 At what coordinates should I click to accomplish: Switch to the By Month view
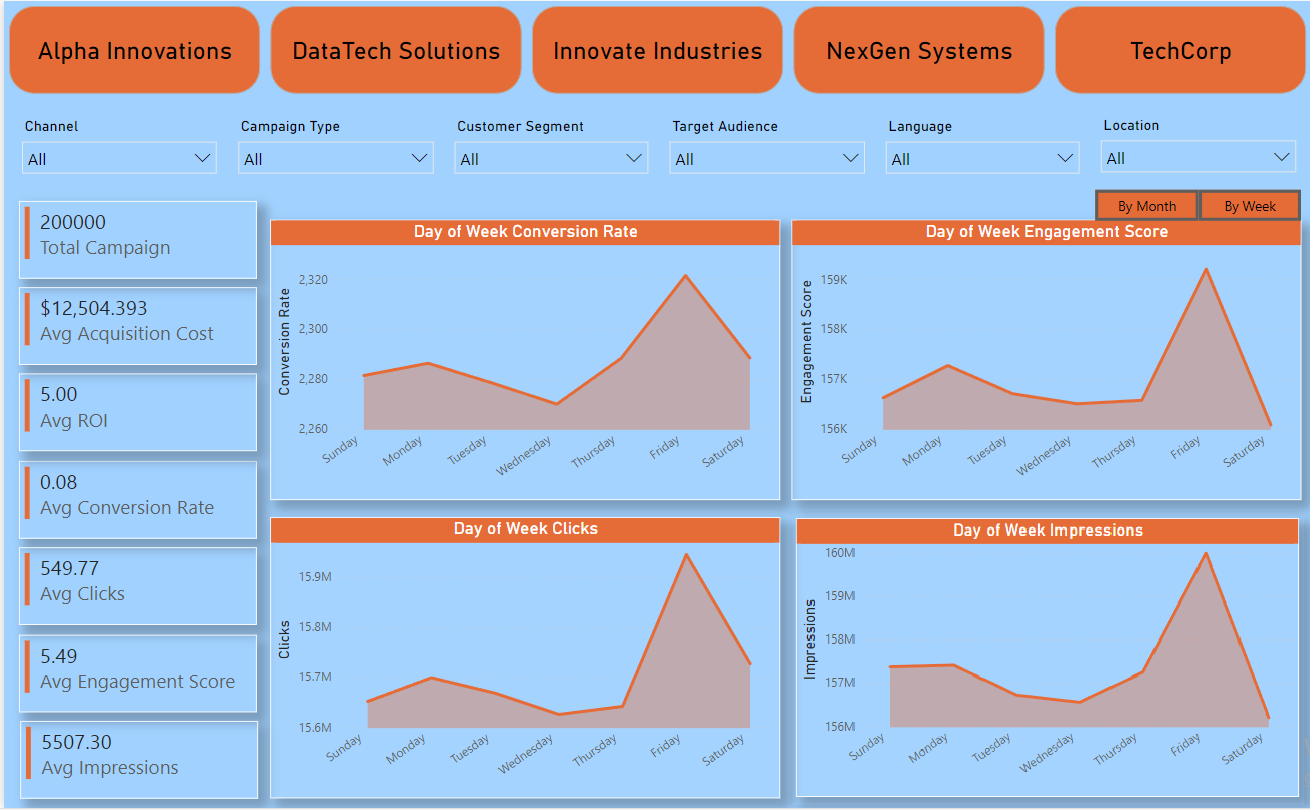tap(1147, 206)
